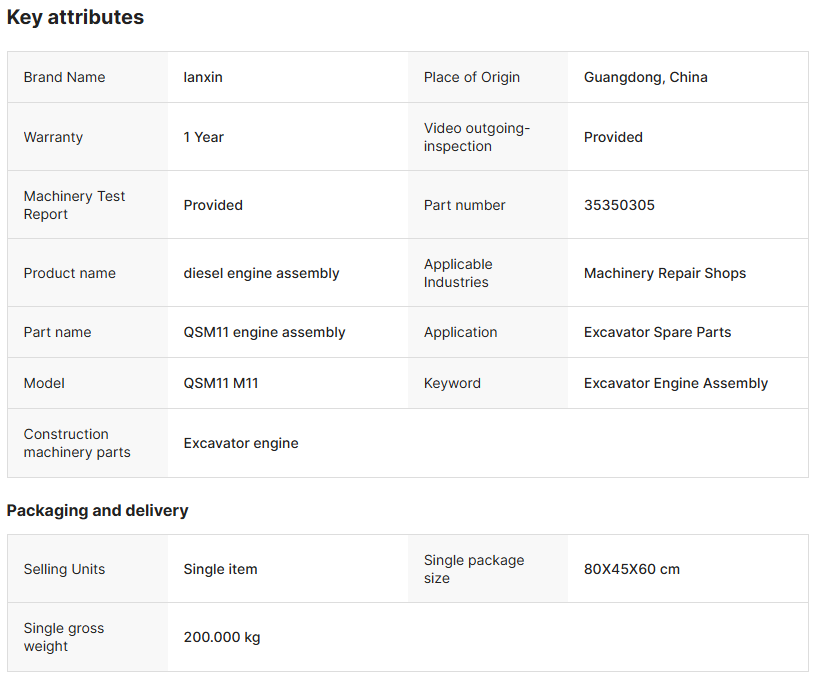Click the Machinery Test Report label
This screenshot has height=678, width=819.
(x=74, y=205)
